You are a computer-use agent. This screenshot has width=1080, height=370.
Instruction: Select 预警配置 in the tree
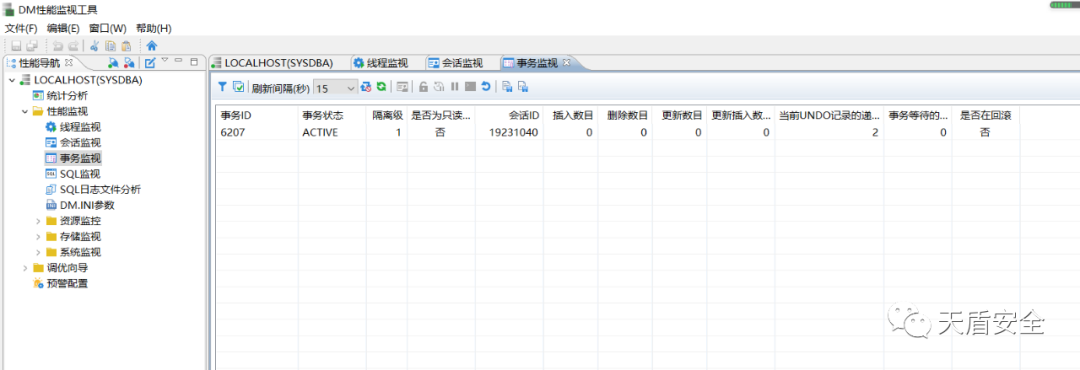tap(67, 283)
